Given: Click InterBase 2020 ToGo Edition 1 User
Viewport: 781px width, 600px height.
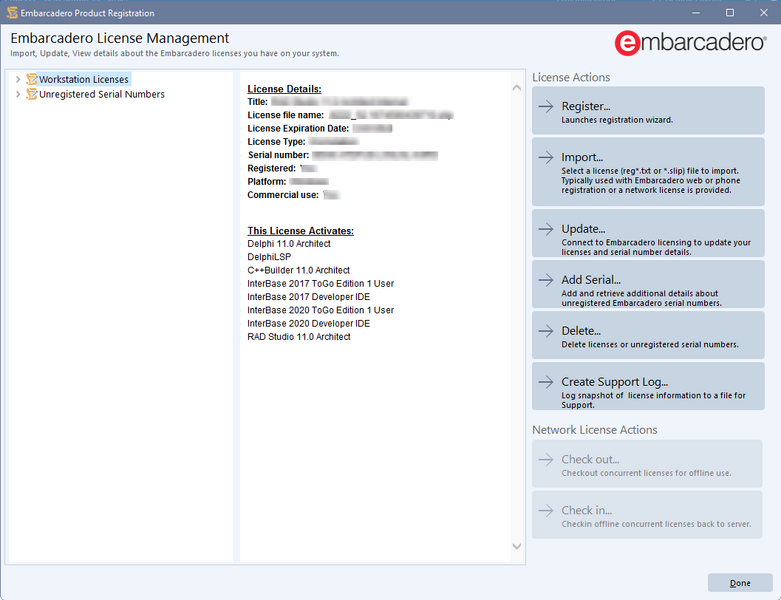Looking at the screenshot, I should 320,310.
